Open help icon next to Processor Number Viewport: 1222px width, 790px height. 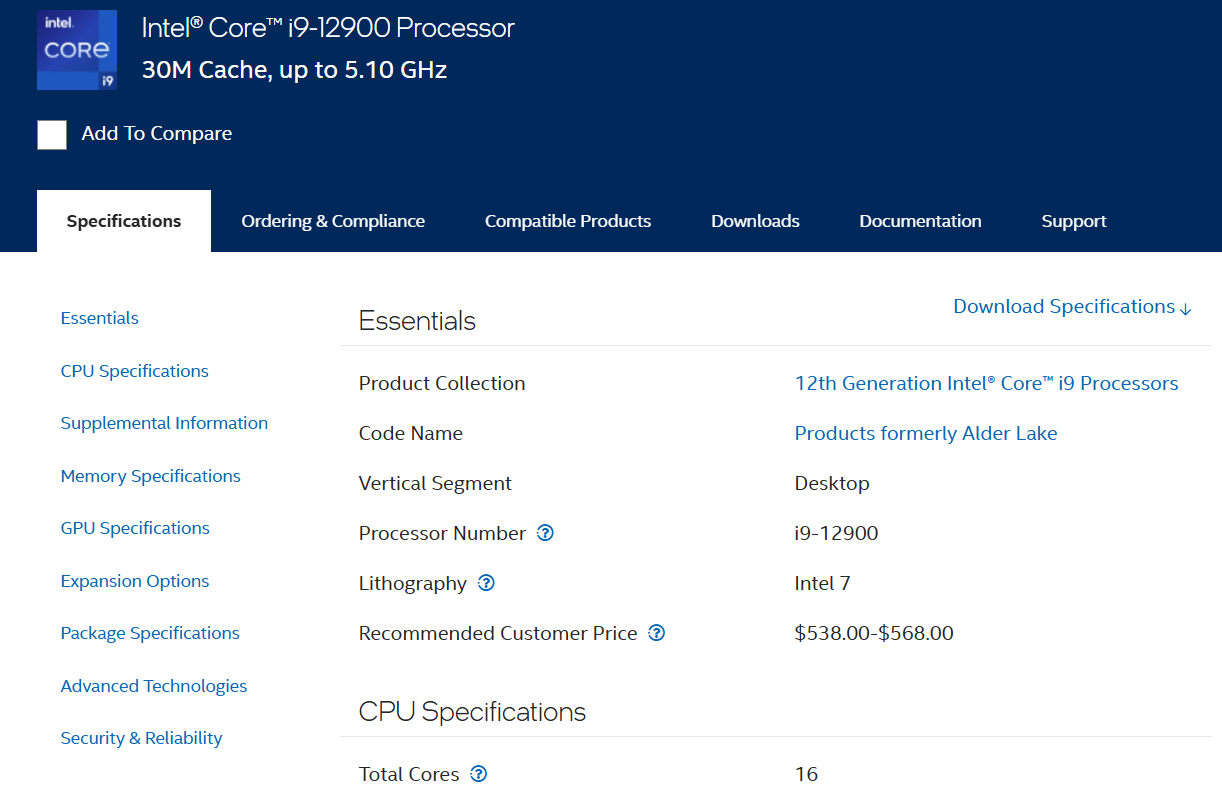tap(545, 533)
